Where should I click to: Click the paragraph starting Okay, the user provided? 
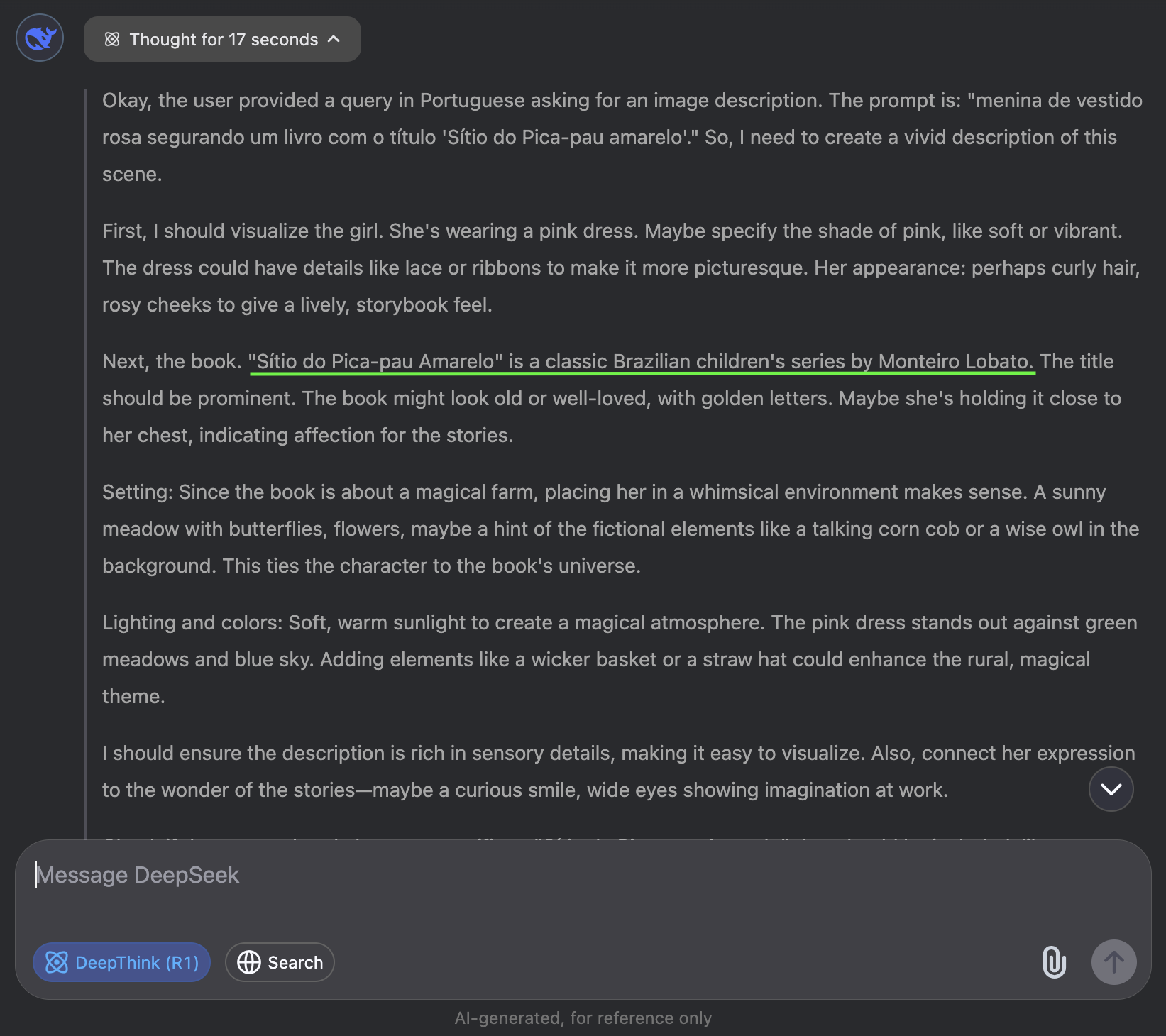(622, 137)
